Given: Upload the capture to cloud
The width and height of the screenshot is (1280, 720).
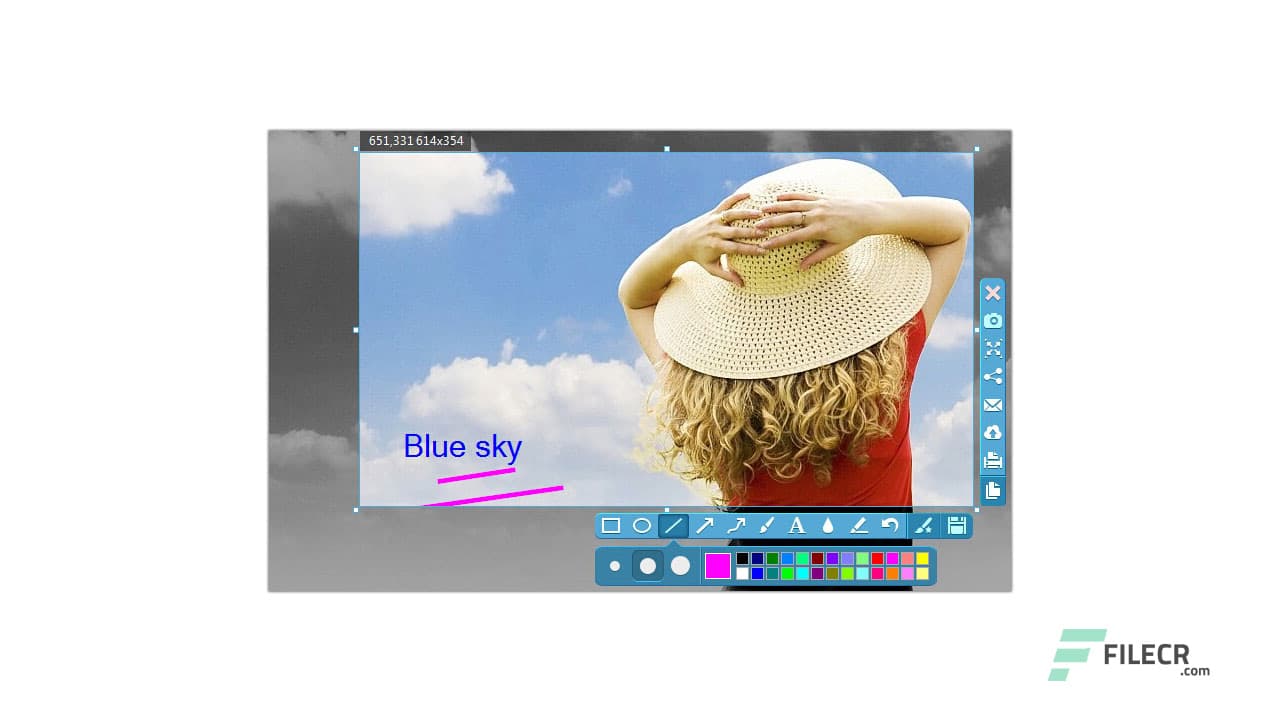Looking at the screenshot, I should pyautogui.click(x=993, y=433).
